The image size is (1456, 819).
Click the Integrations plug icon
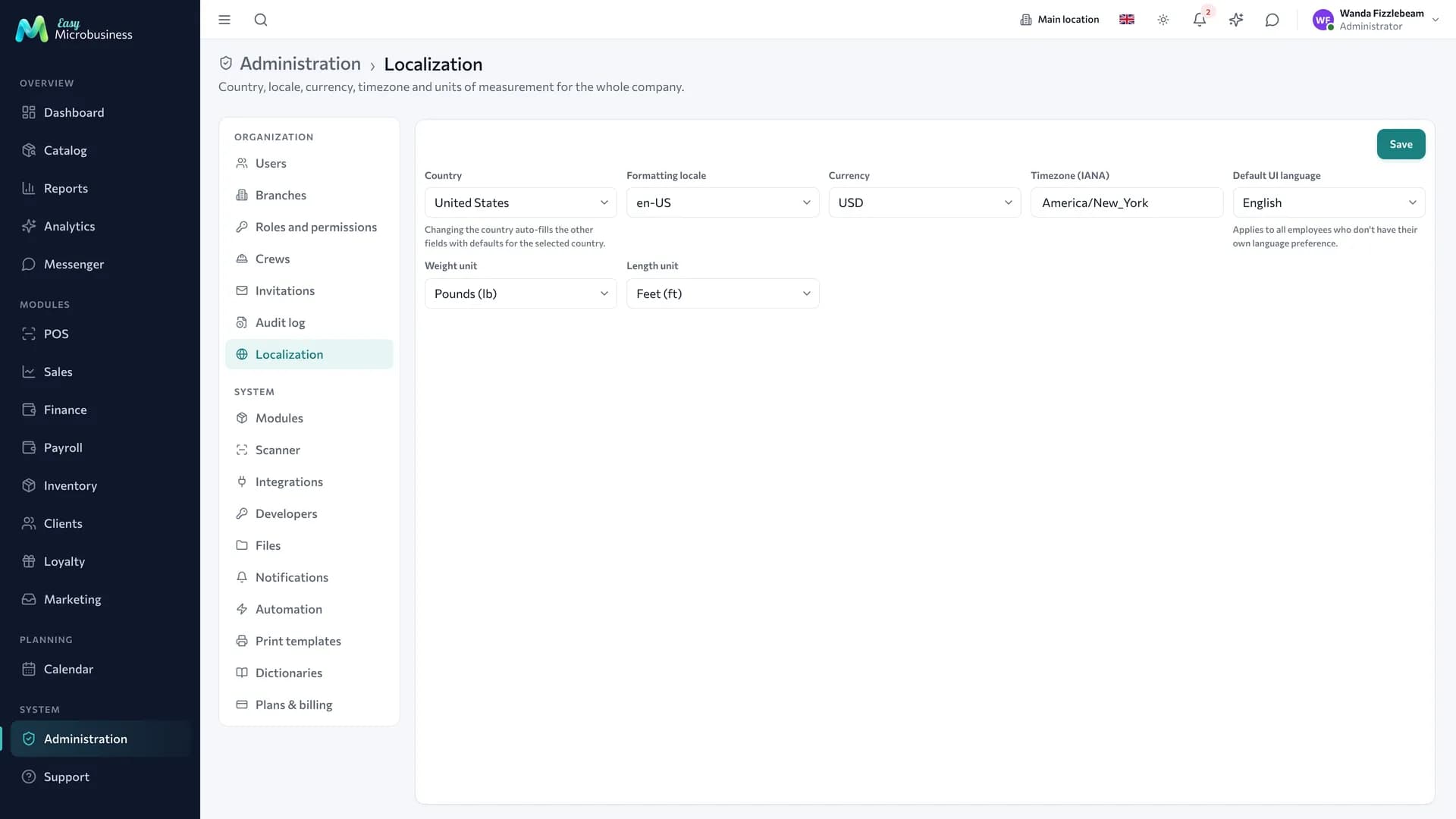coord(242,482)
